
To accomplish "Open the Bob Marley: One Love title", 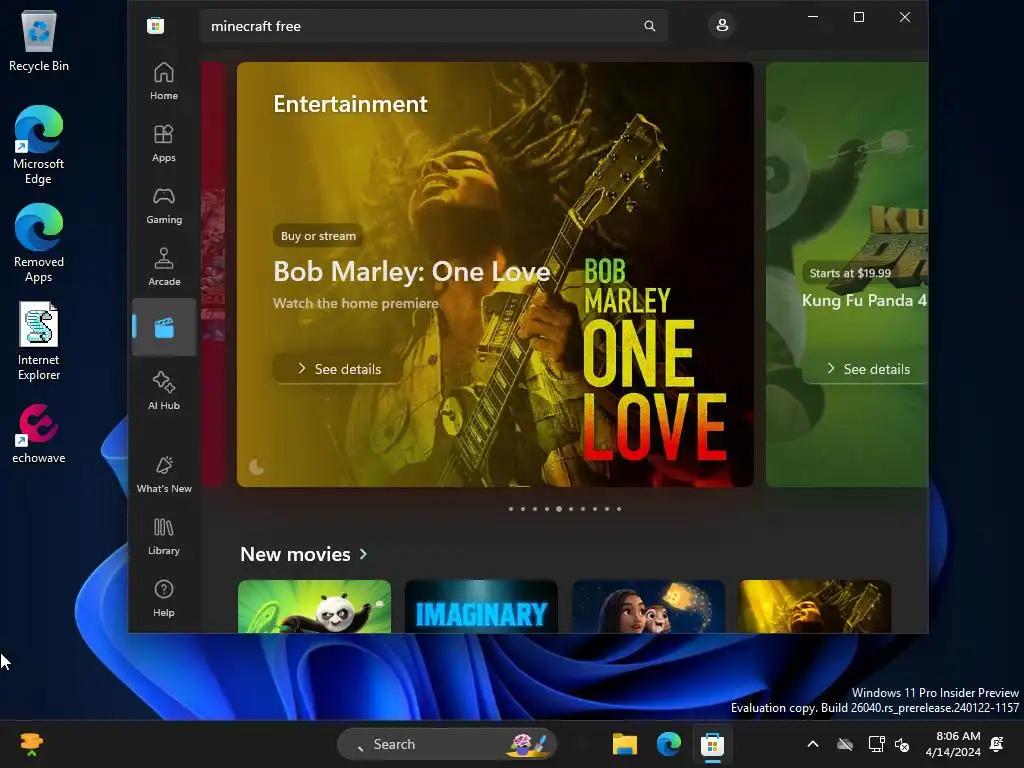I will [411, 271].
